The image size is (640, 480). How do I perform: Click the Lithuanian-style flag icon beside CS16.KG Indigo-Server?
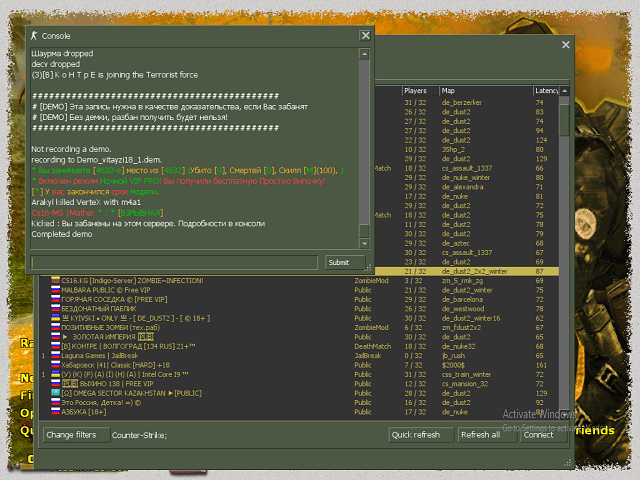(56, 280)
